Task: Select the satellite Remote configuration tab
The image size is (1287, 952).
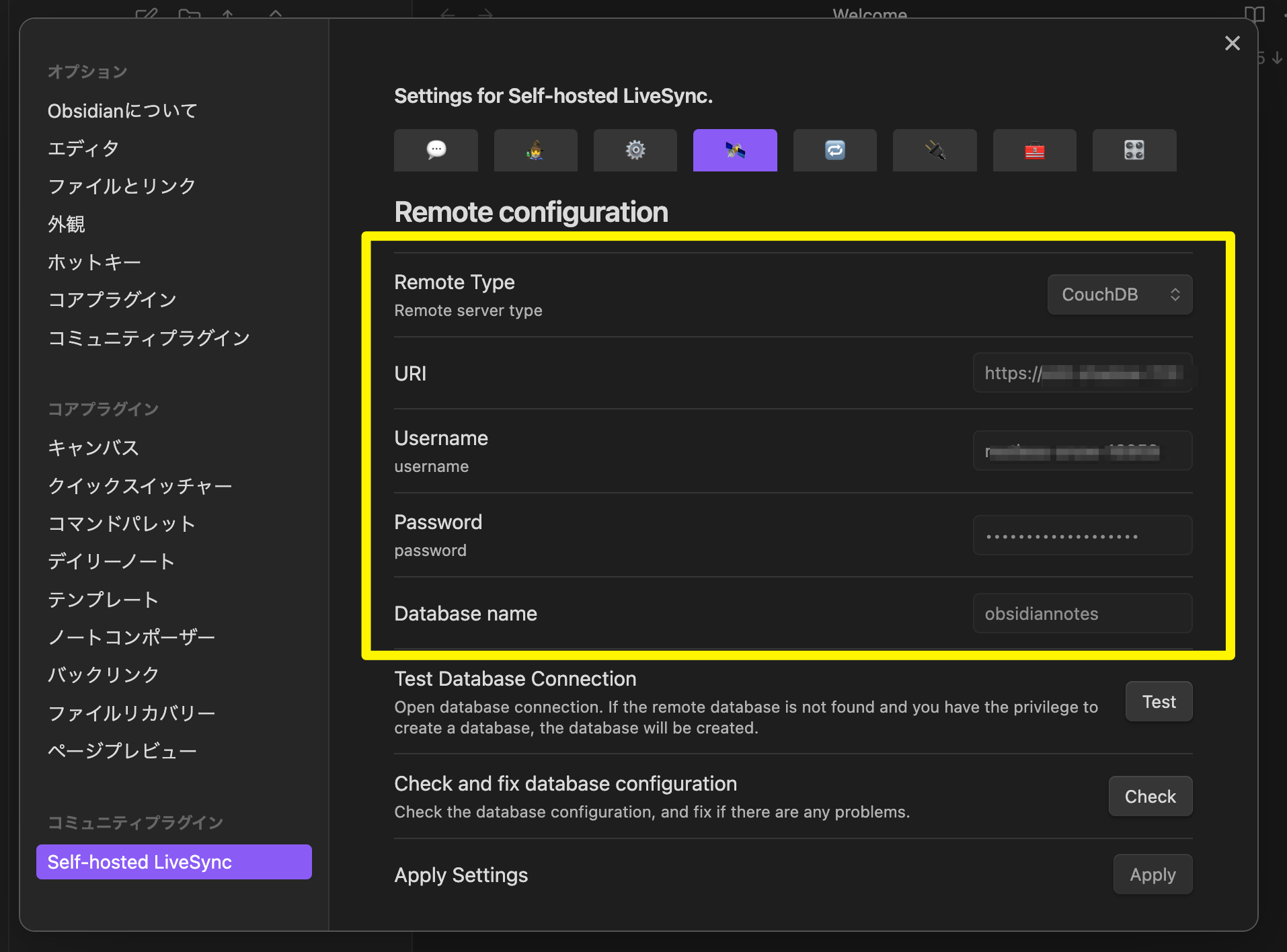Action: point(734,150)
